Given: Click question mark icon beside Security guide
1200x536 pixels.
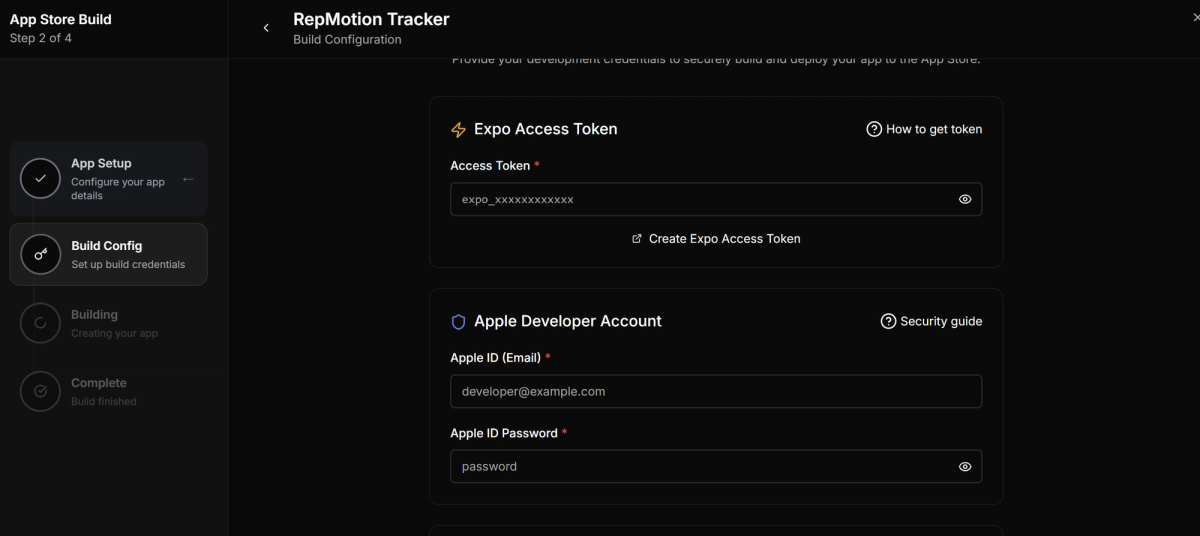Looking at the screenshot, I should (888, 321).
